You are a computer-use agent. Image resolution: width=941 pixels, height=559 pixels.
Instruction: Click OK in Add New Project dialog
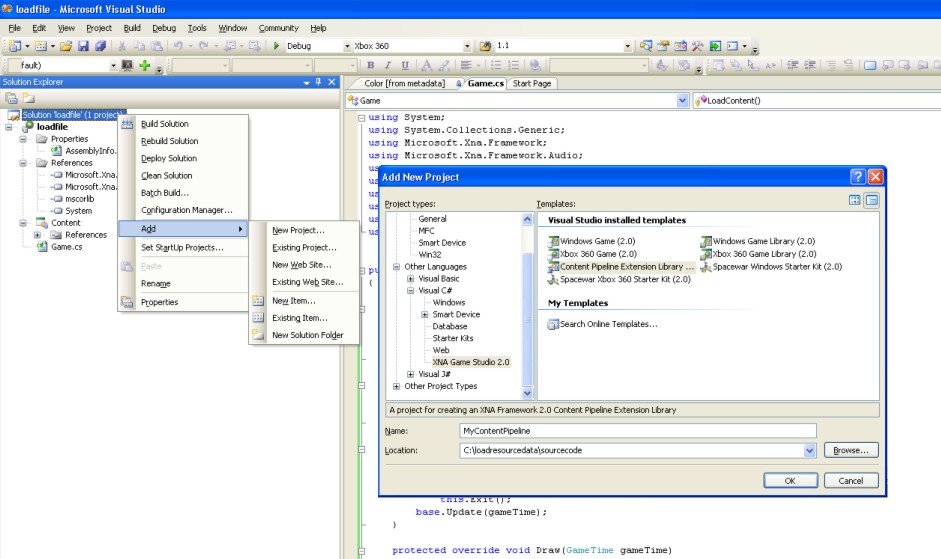coord(790,480)
